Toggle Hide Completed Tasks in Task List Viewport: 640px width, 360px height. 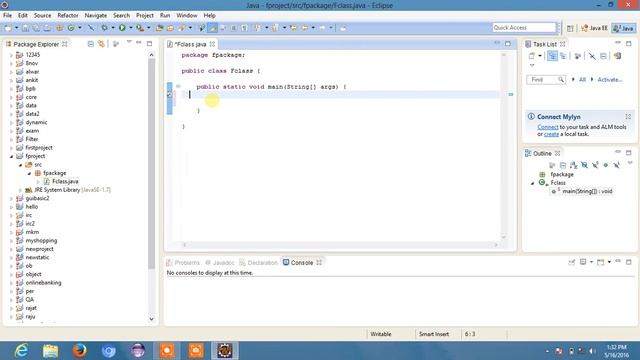coord(592,56)
